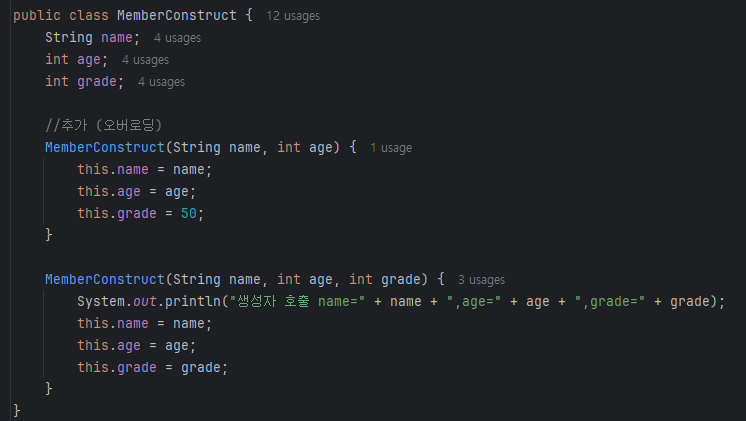Click 'this.grade = 50;' statement
This screenshot has width=746, height=421.
(x=141, y=213)
